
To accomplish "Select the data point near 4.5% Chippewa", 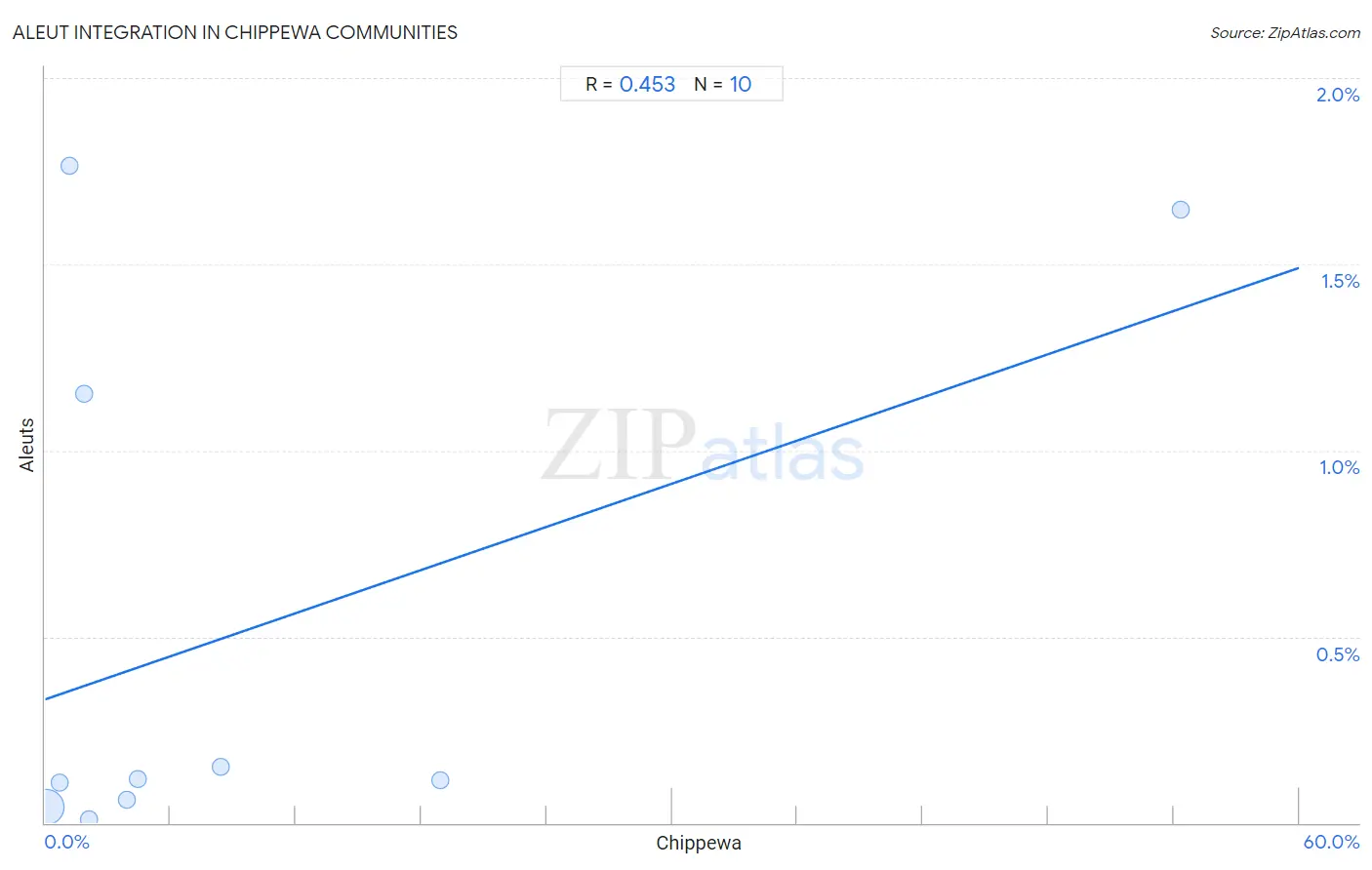I will 138,779.
